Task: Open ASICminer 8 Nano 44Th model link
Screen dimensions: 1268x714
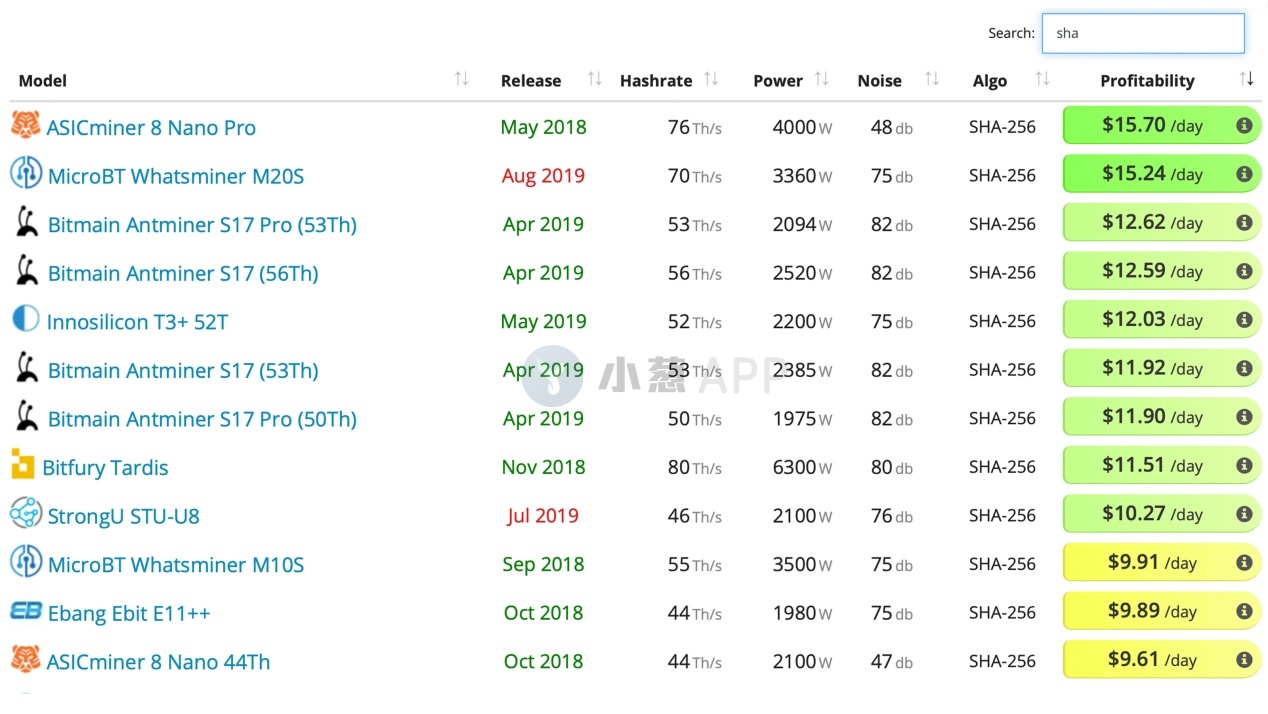Action: click(158, 662)
